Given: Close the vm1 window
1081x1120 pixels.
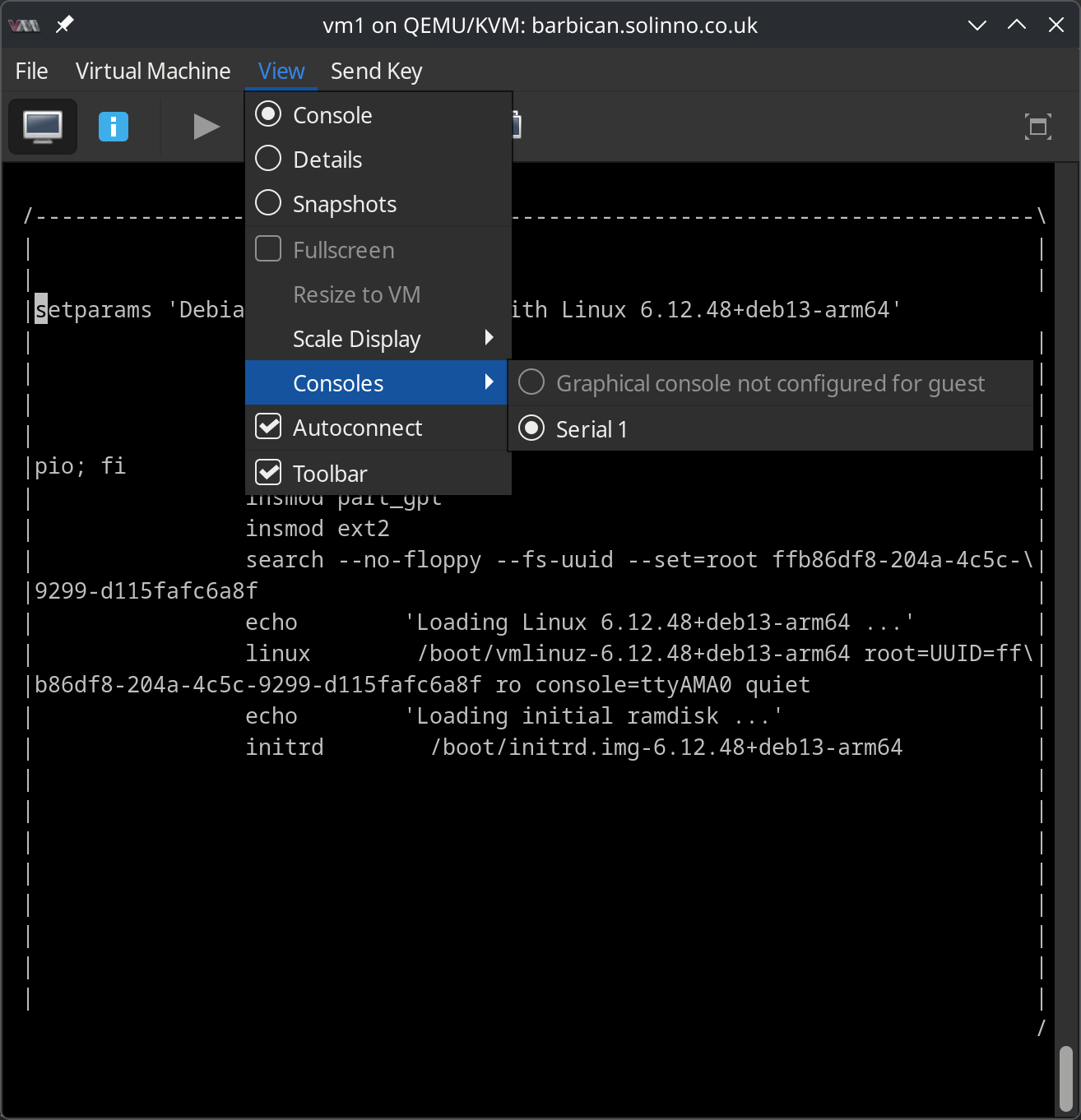Looking at the screenshot, I should 1055,25.
